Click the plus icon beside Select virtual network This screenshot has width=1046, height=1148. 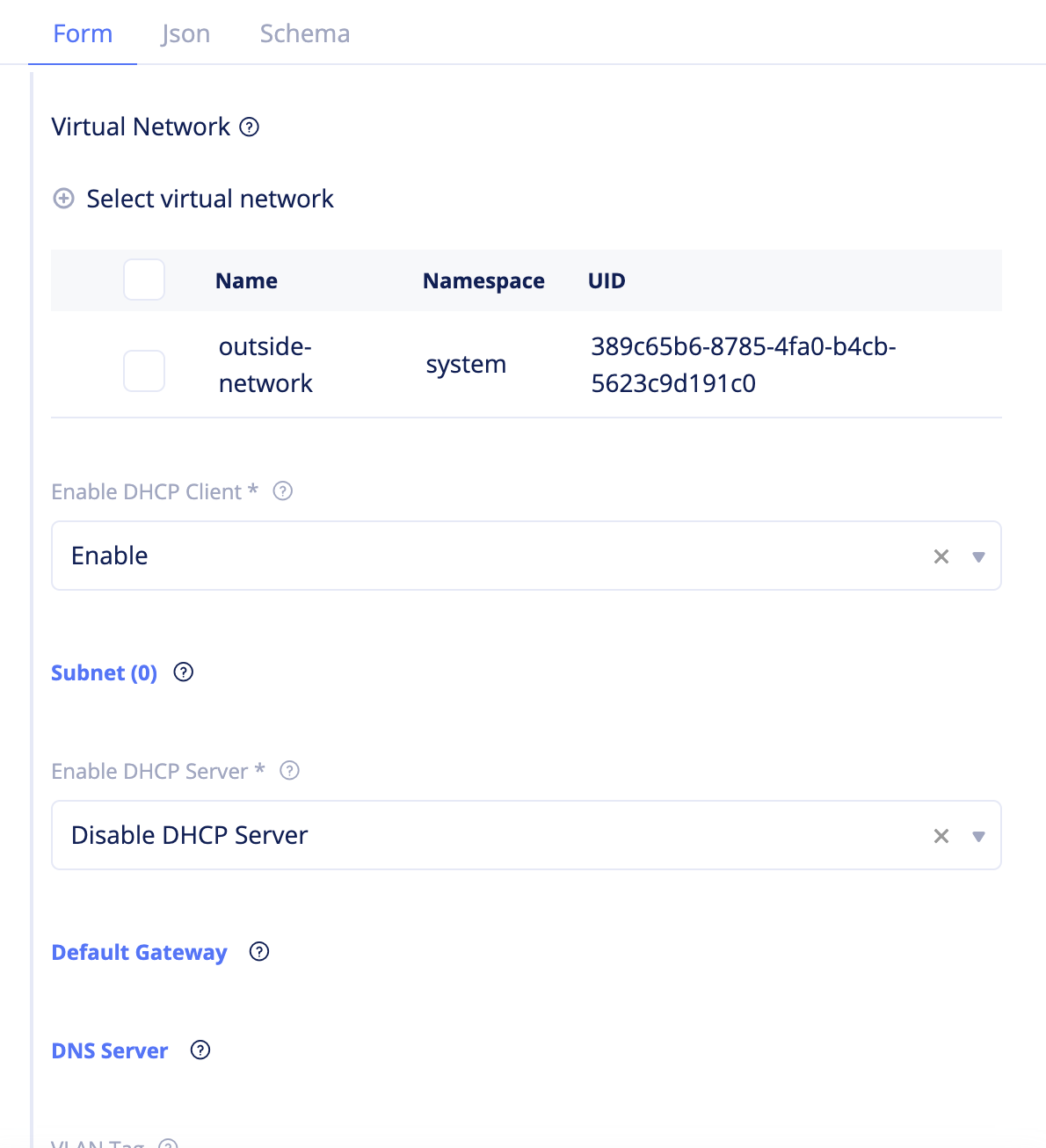62,199
